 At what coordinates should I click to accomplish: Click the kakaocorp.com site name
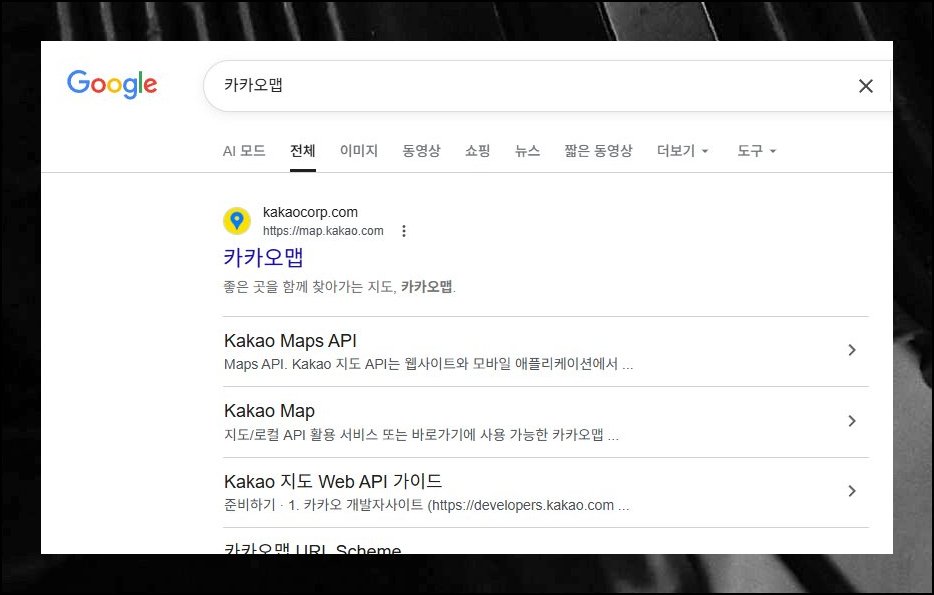310,212
